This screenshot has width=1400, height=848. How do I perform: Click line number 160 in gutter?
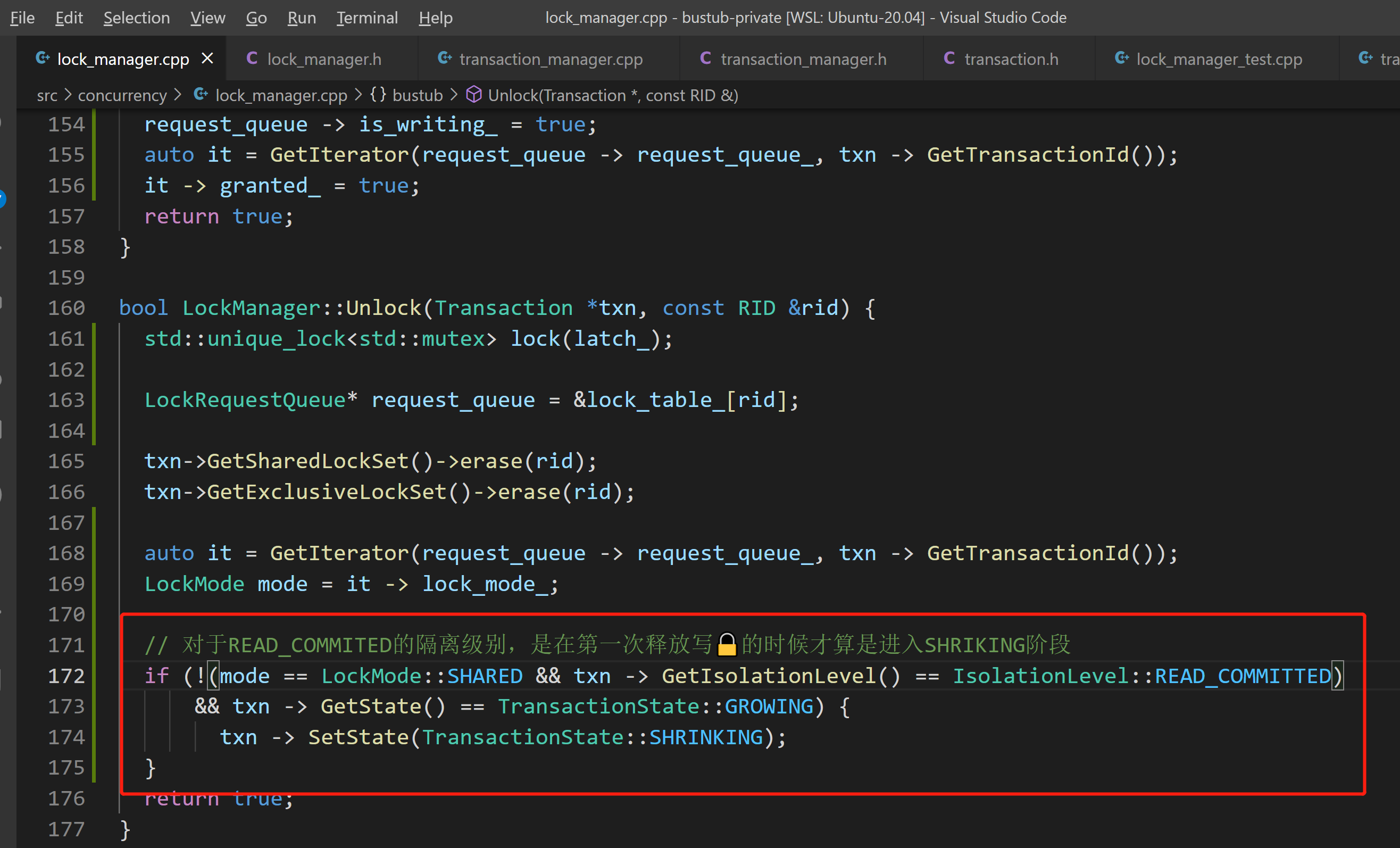[66, 308]
